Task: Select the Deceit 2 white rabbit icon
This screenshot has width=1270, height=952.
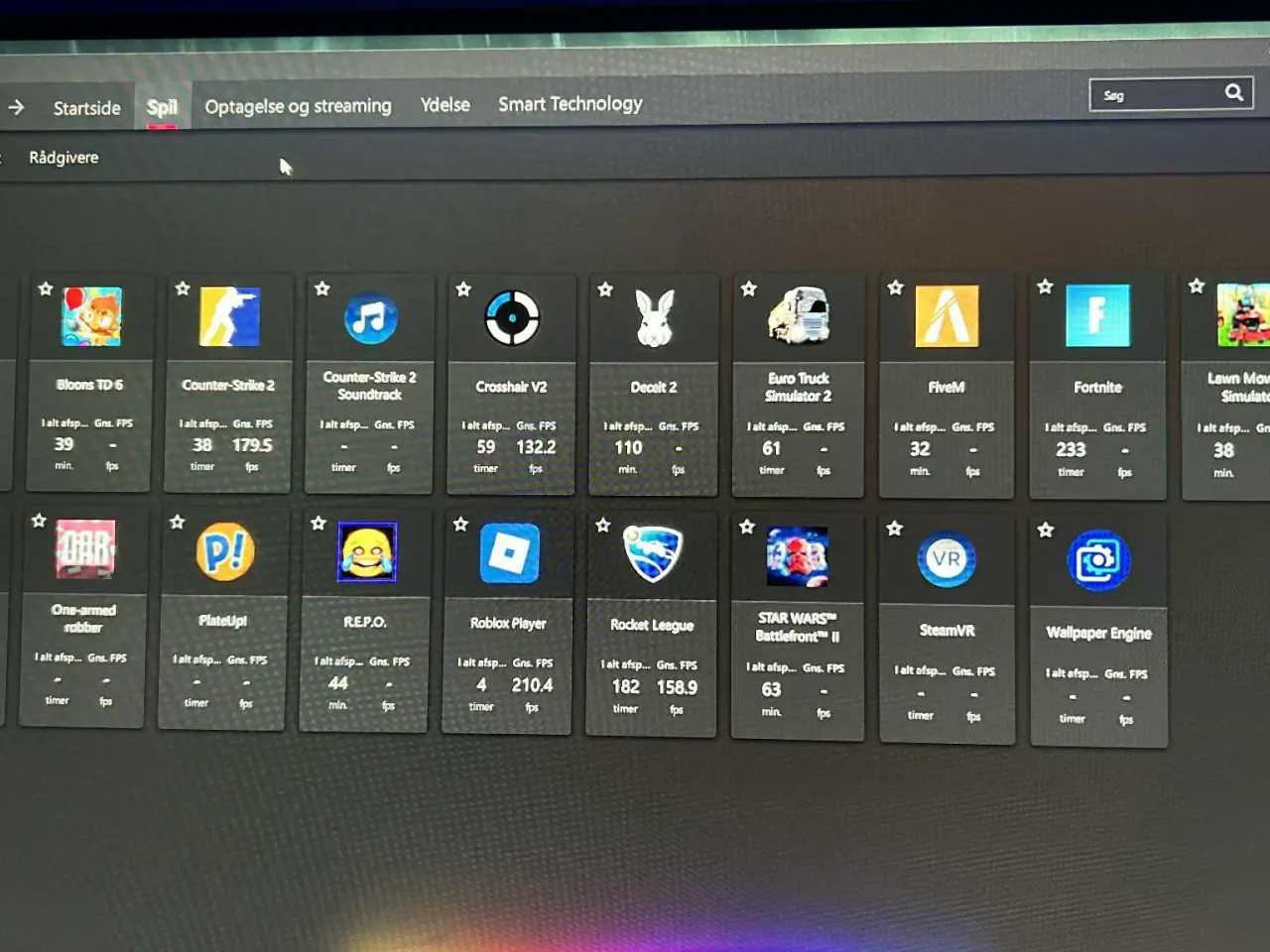Action: click(x=655, y=318)
